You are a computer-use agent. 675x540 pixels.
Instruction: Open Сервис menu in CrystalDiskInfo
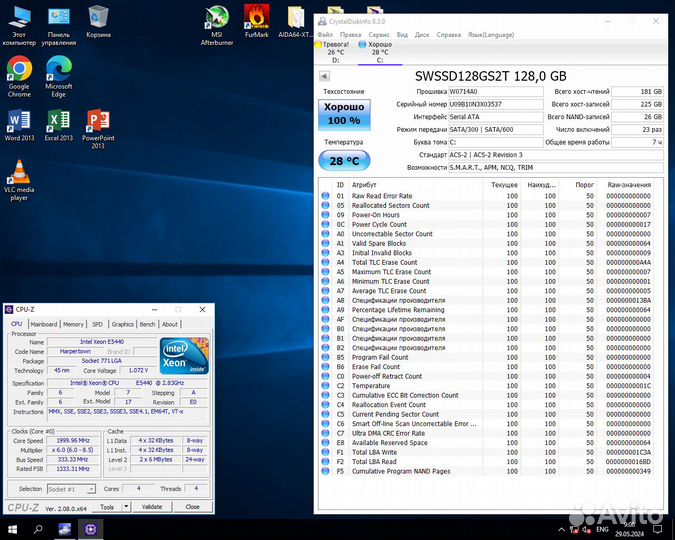pos(379,34)
